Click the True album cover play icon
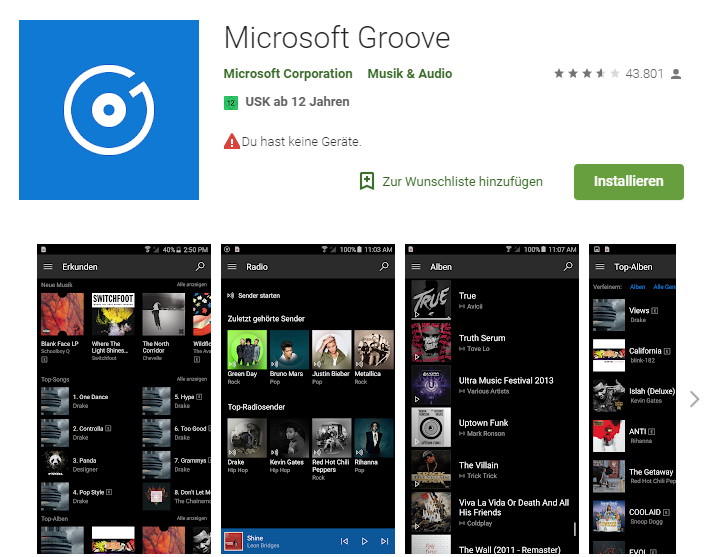 [x=417, y=314]
